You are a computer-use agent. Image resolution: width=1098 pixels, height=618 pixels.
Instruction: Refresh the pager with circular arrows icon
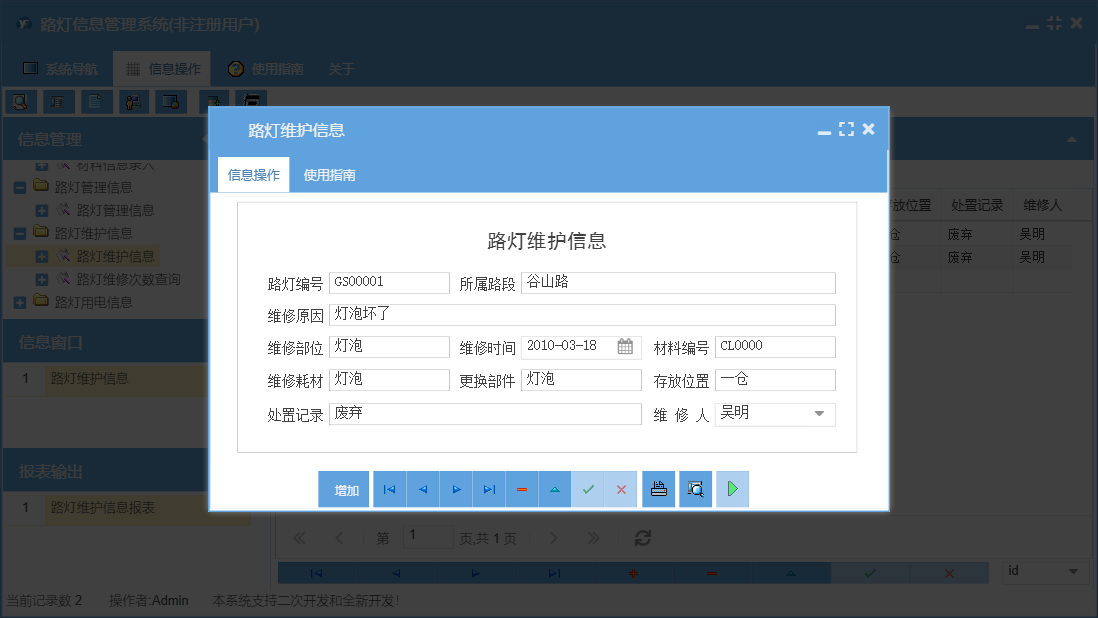click(x=642, y=537)
